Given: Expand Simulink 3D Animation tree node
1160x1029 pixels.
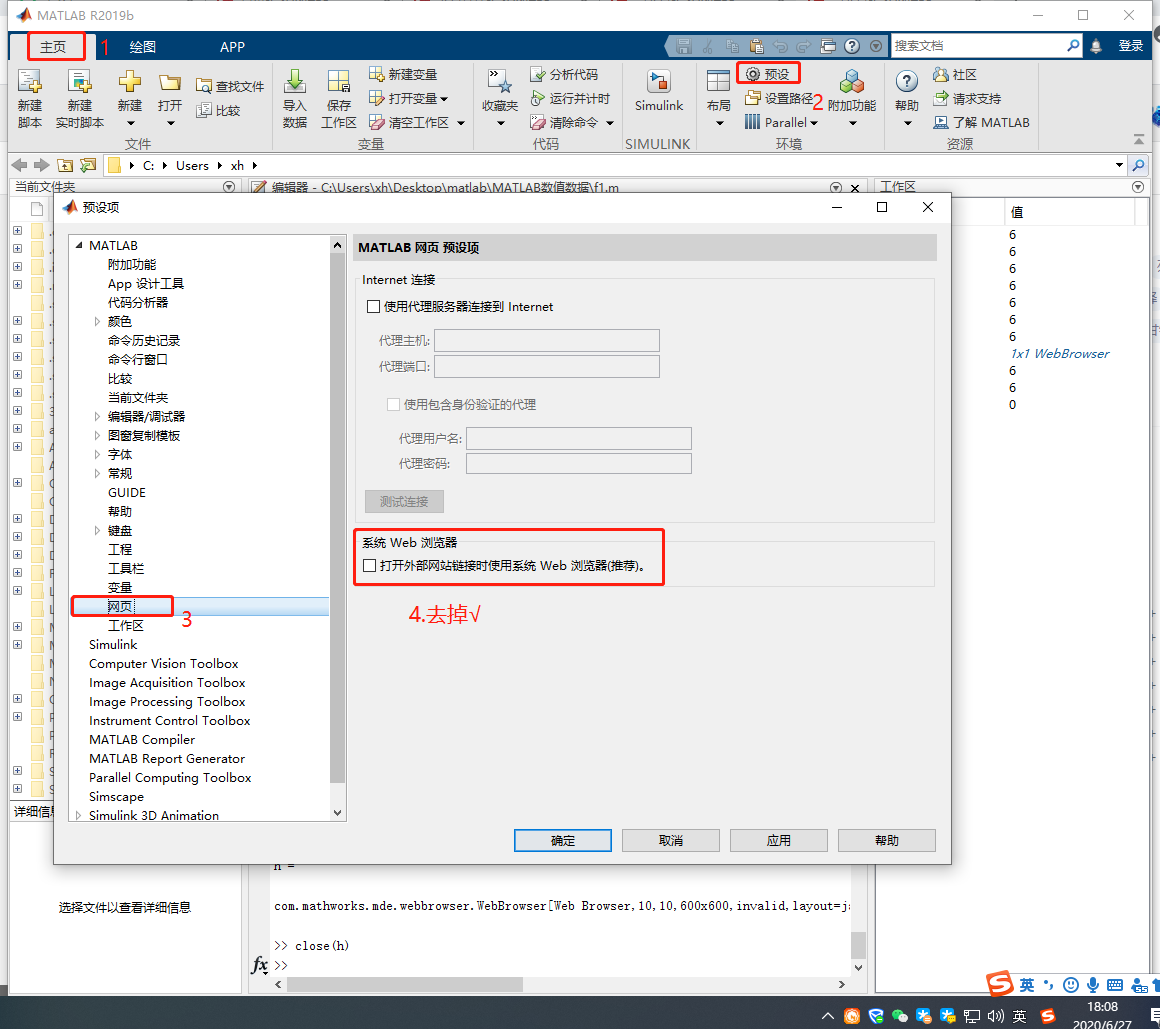Looking at the screenshot, I should point(78,815).
